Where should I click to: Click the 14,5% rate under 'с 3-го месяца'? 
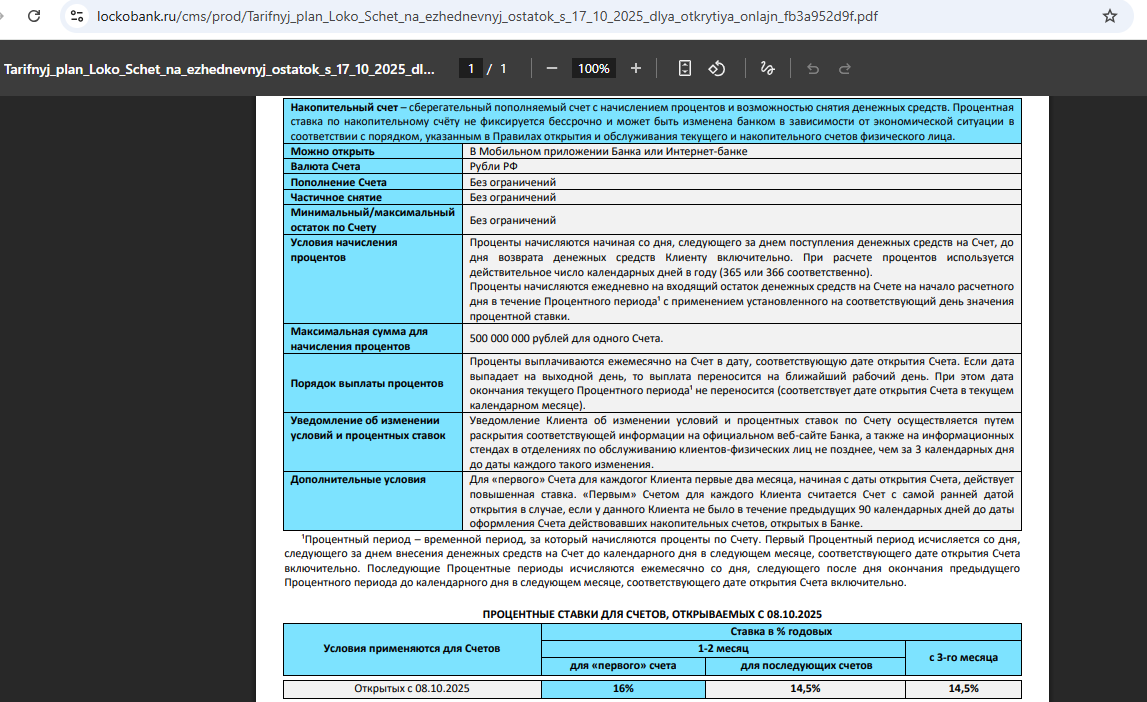[962, 689]
